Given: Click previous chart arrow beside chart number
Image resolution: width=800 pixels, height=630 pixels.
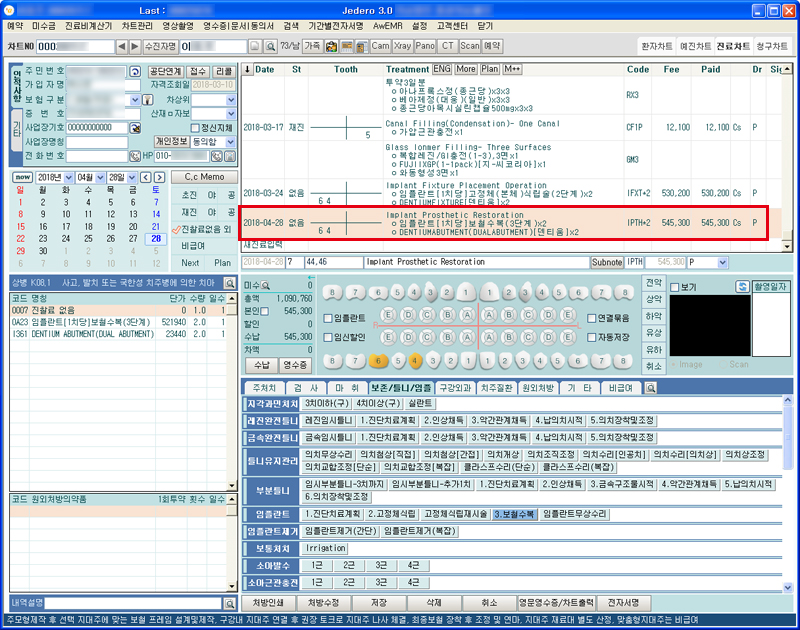Looking at the screenshot, I should pos(122,47).
